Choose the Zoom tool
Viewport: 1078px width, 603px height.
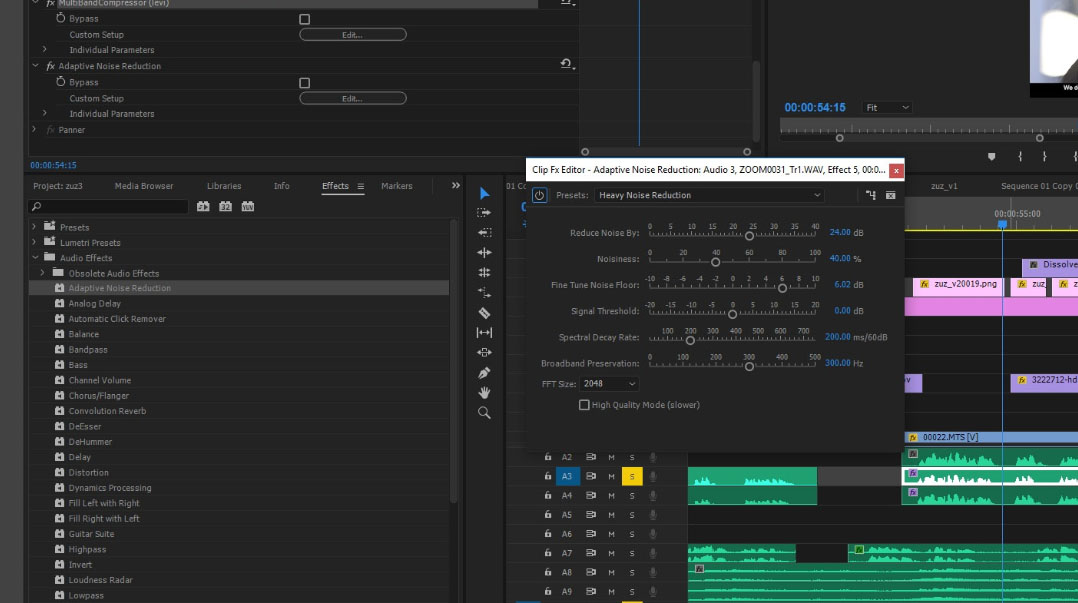[484, 413]
